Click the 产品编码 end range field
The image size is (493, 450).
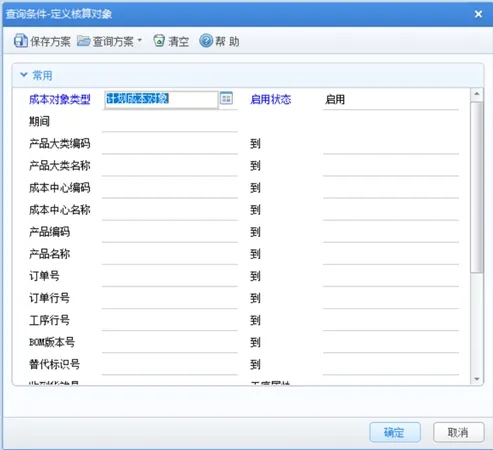[391, 232]
